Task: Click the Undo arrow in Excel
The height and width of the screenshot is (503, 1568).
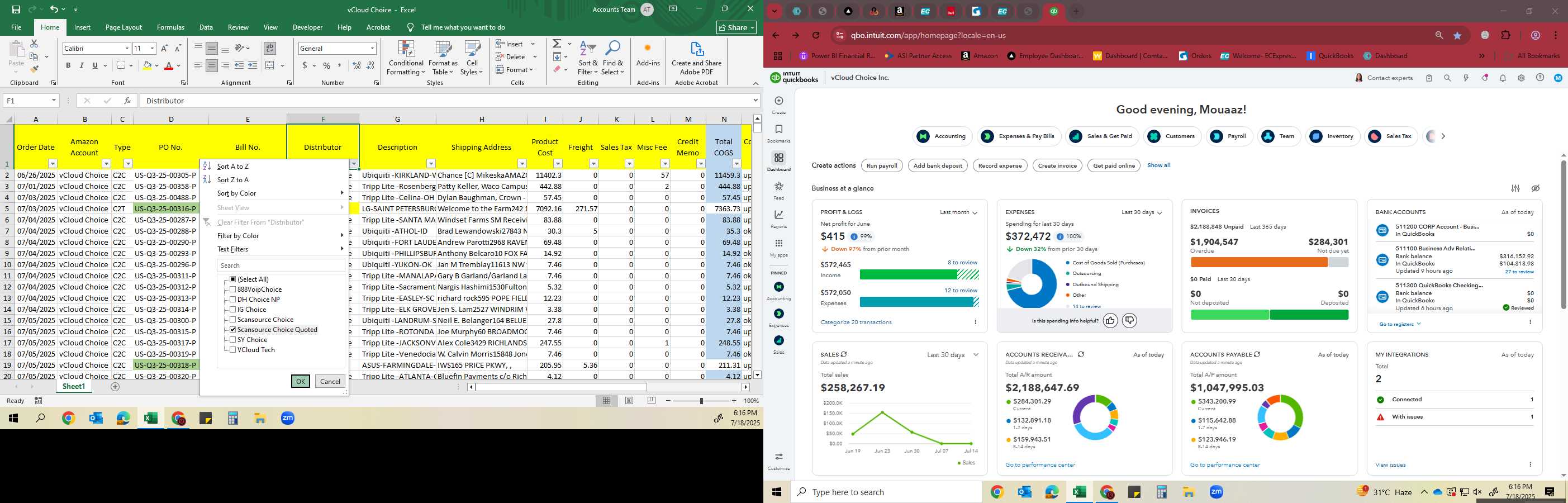Action: click(54, 9)
